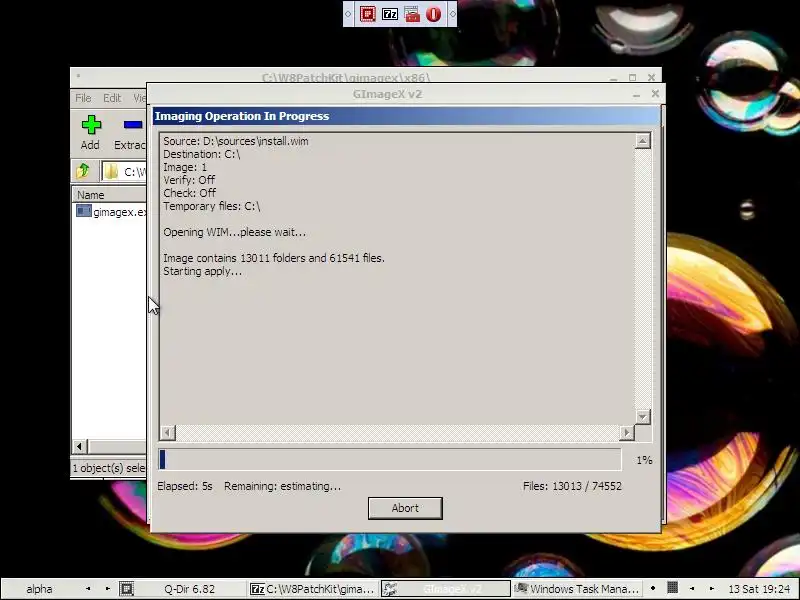Image resolution: width=800 pixels, height=600 pixels.
Task: Click right desktop-switch arrow beside alpha
Action: click(x=108, y=589)
